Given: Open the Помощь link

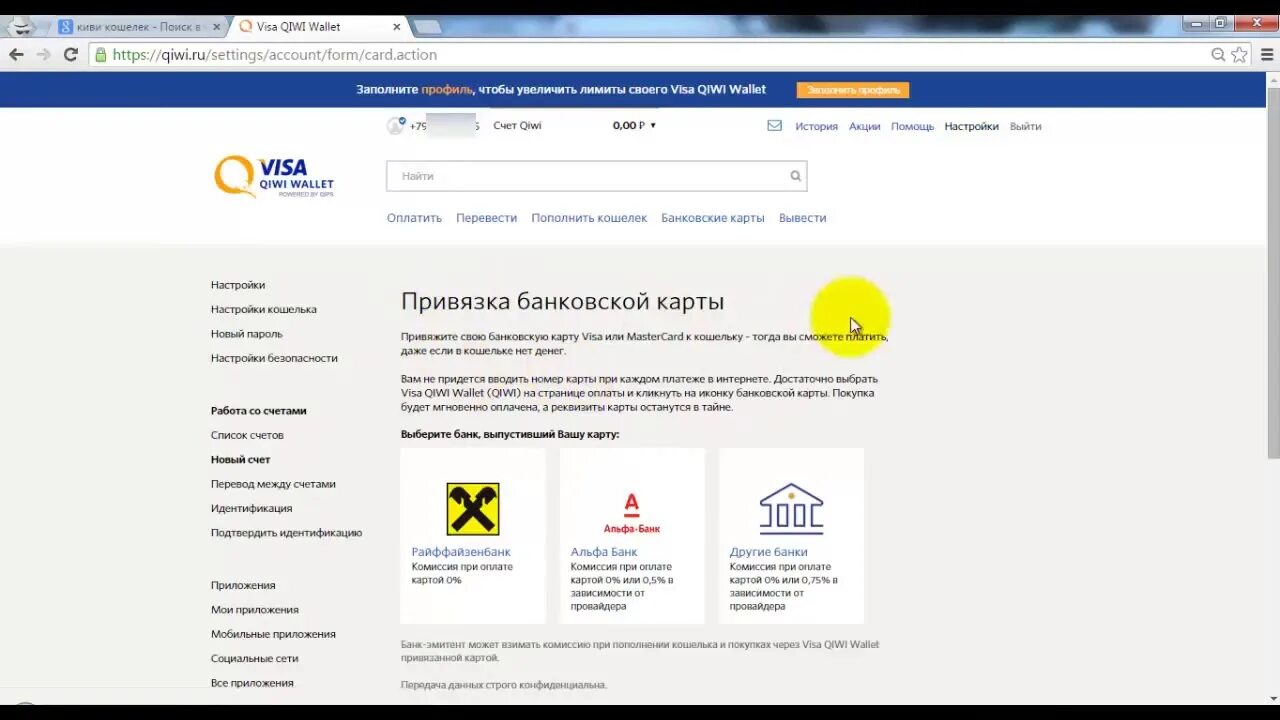Looking at the screenshot, I should (x=912, y=126).
